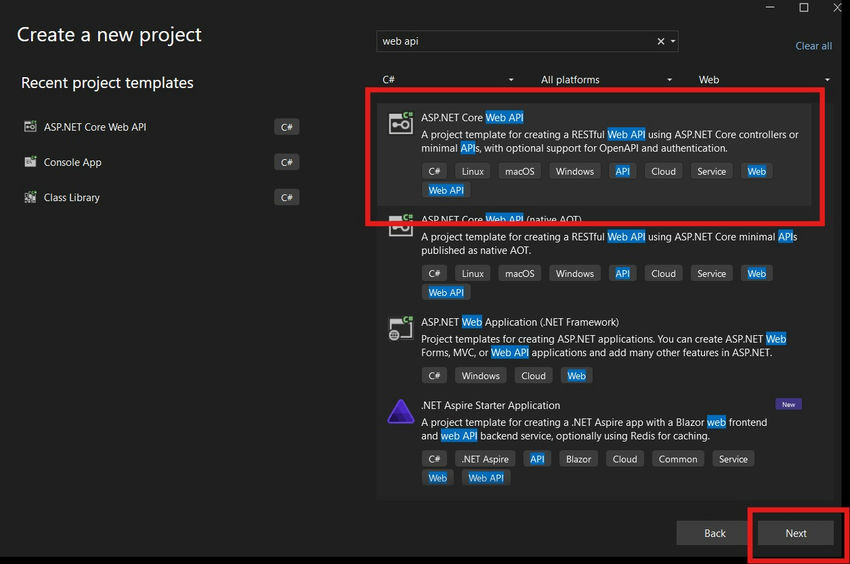Click the Web API native AOT template icon
850x564 pixels.
coord(401,226)
